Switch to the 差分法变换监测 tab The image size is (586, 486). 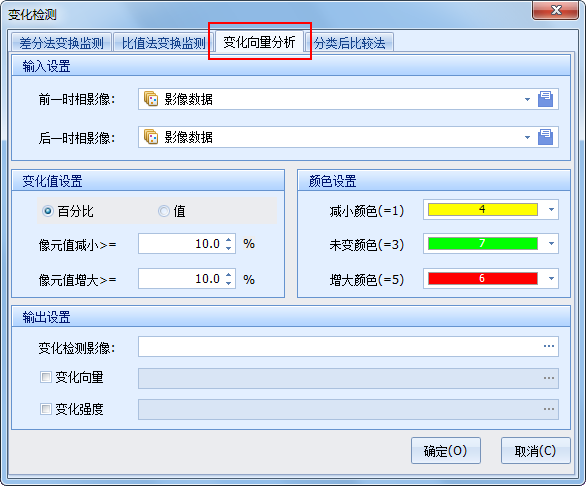[x=61, y=43]
